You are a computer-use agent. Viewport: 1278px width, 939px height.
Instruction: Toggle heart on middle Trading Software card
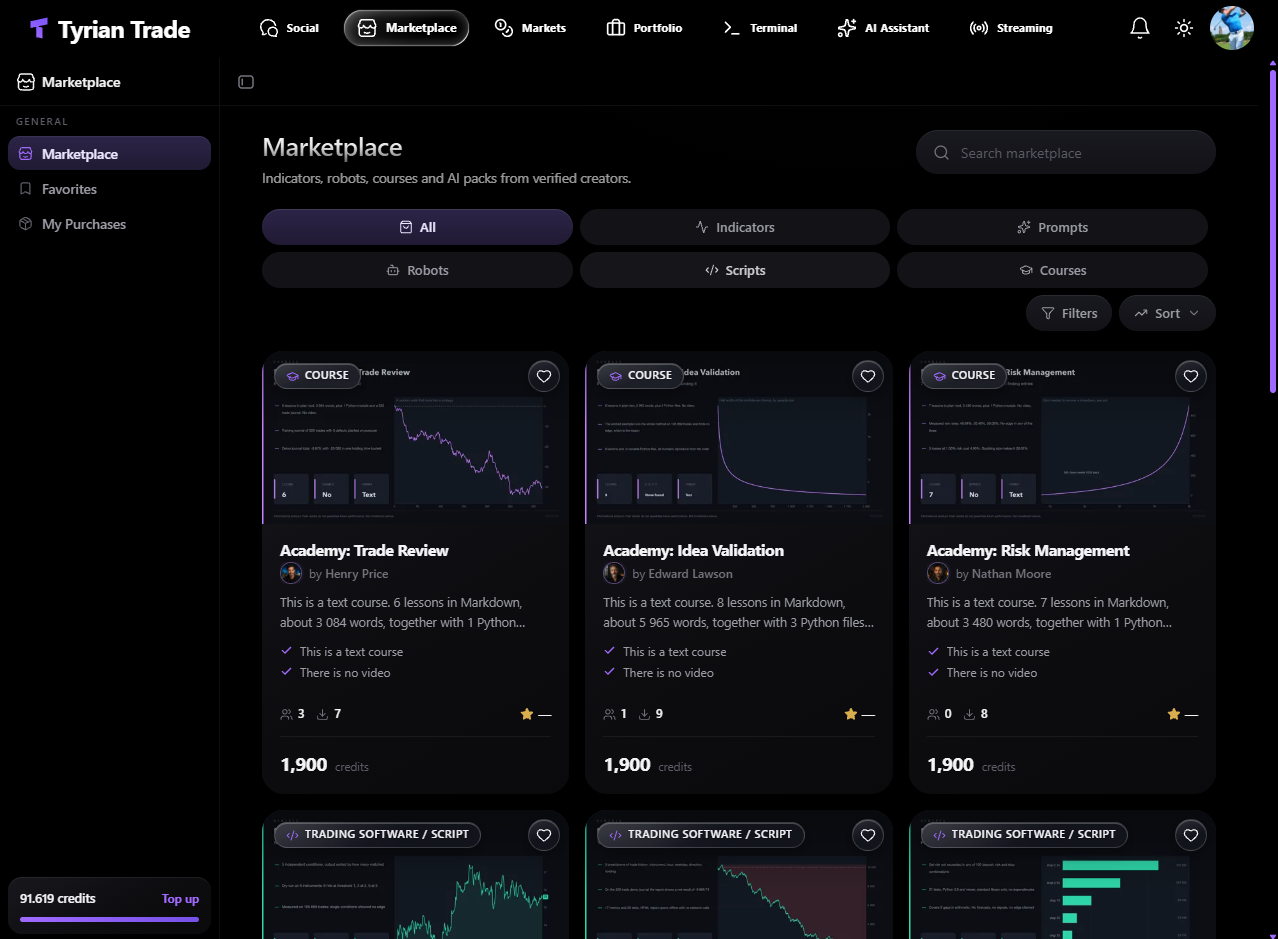coord(868,834)
